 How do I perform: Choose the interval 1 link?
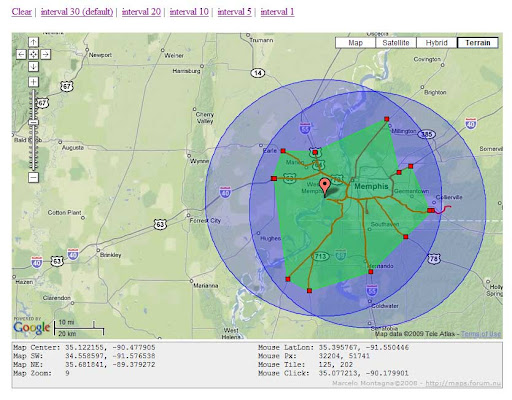(277, 12)
